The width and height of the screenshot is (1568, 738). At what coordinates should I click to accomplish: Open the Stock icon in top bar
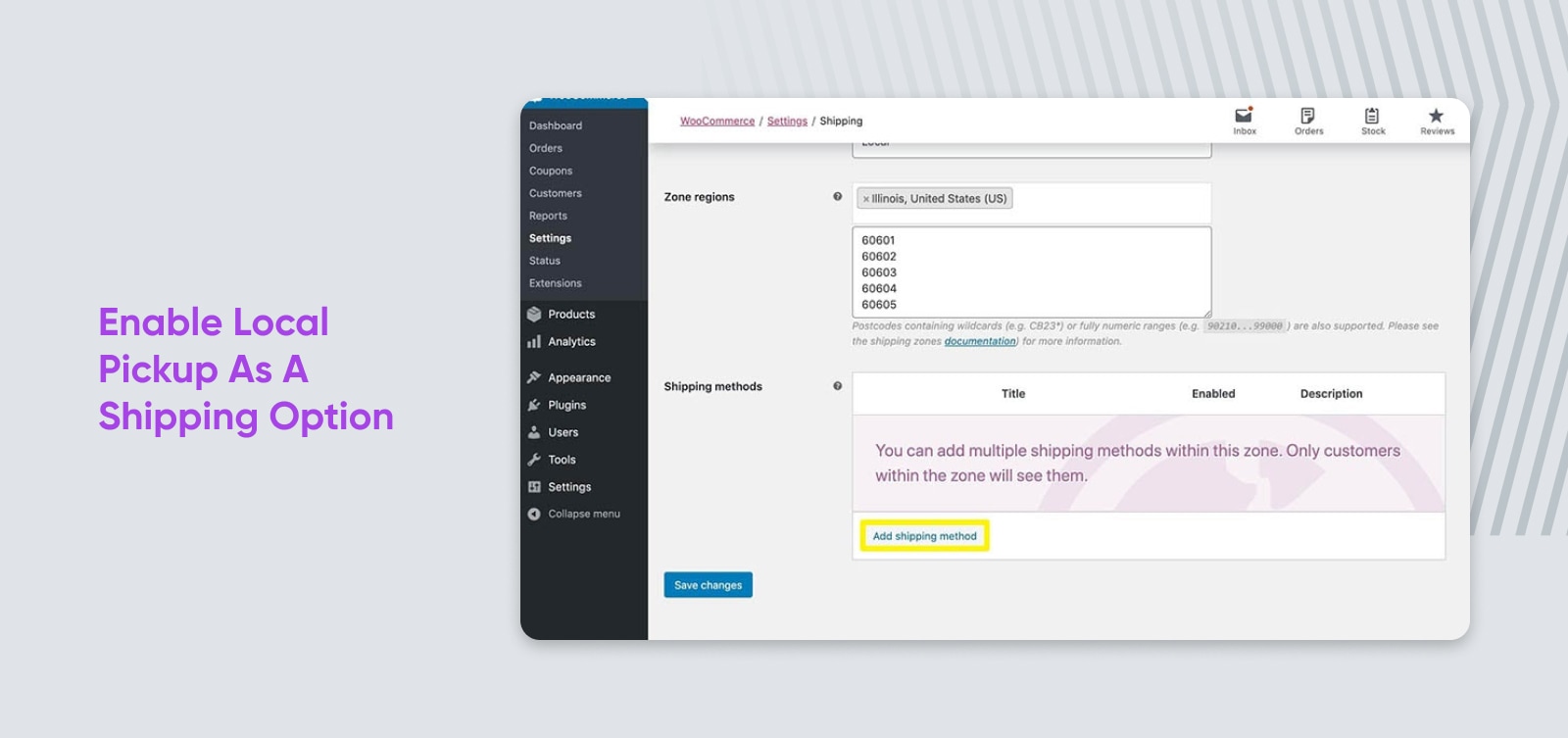[1372, 116]
